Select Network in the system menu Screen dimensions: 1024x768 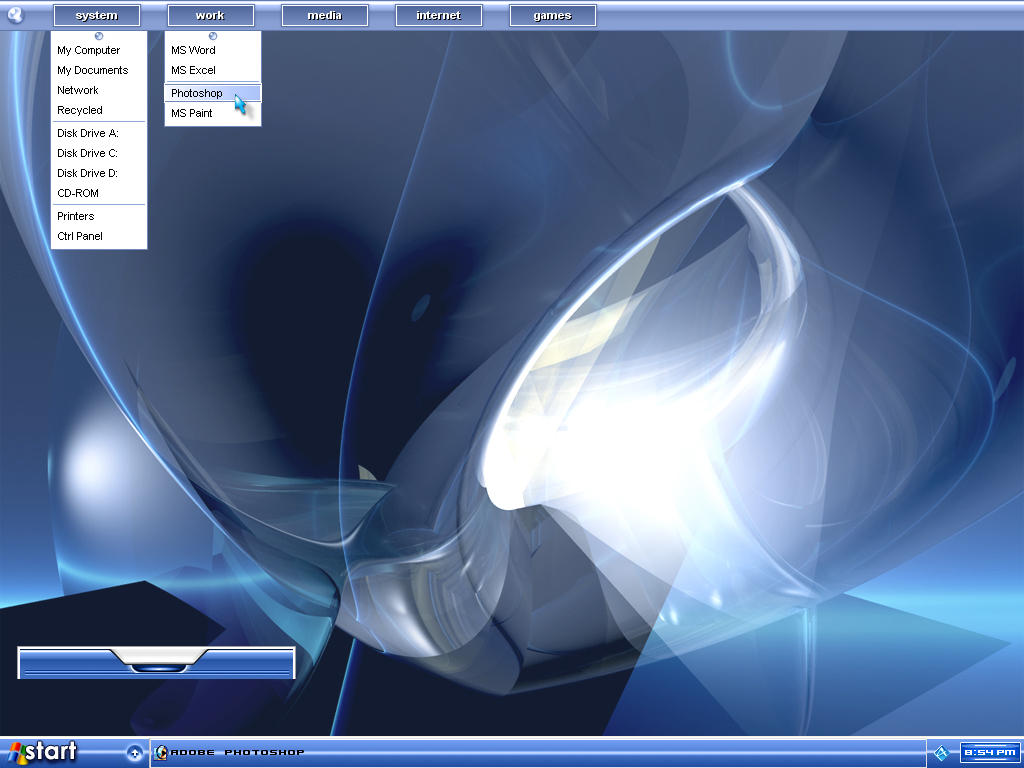99,90
